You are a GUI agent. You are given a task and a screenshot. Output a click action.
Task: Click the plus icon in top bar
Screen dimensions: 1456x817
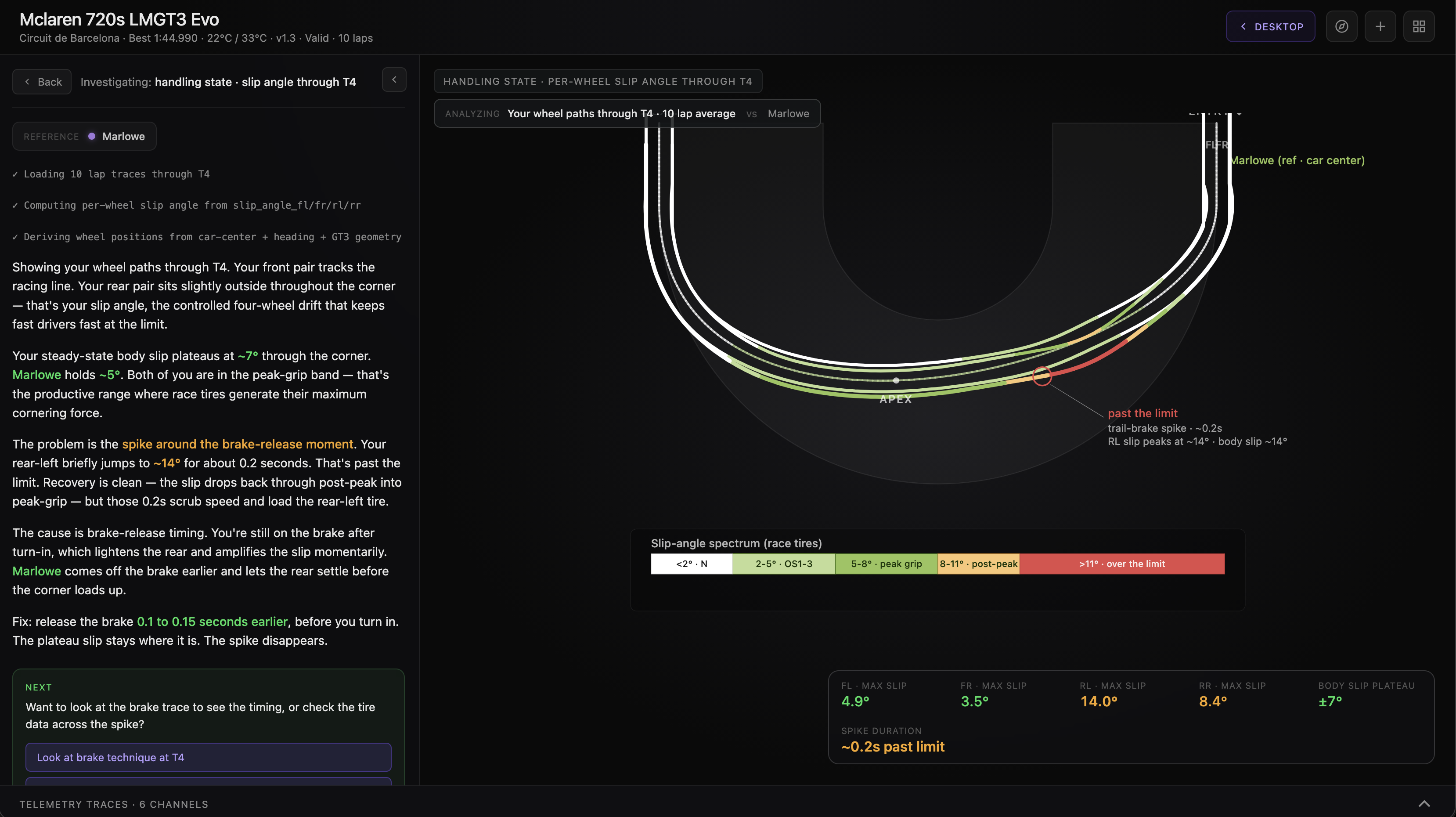pyautogui.click(x=1380, y=26)
